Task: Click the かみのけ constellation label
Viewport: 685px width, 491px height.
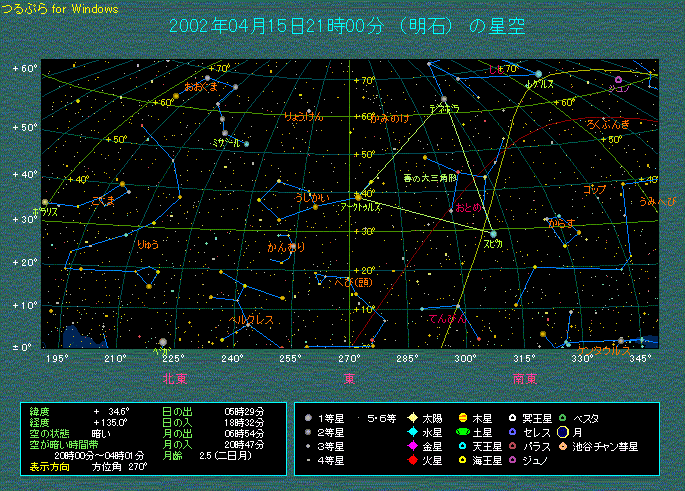Action: point(390,118)
